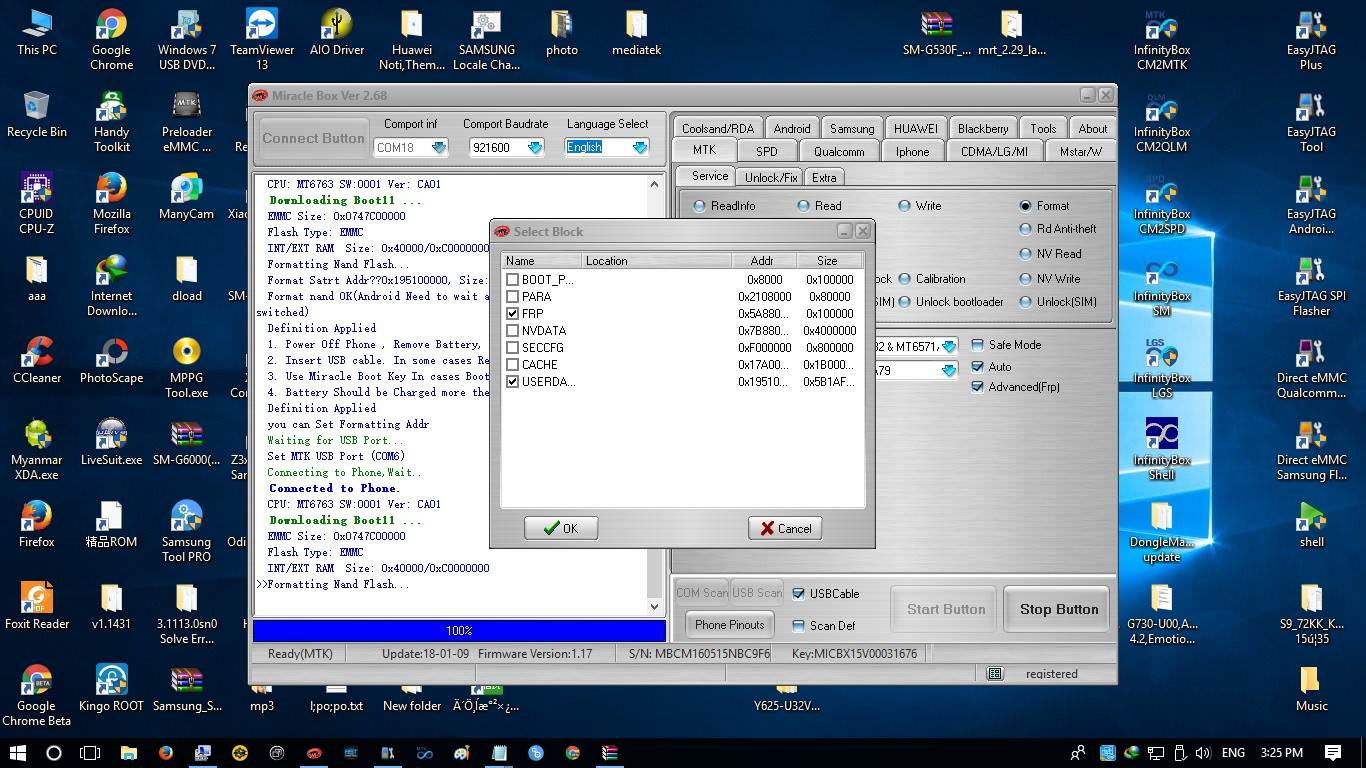Switch to the Extra tab
The width and height of the screenshot is (1366, 768).
point(824,178)
